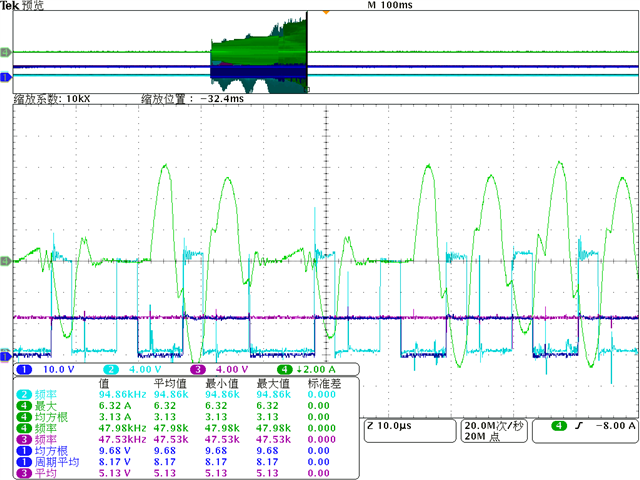Click the 9.68 V RMS value
Viewport: 640px width, 480px height.
[x=115, y=451]
